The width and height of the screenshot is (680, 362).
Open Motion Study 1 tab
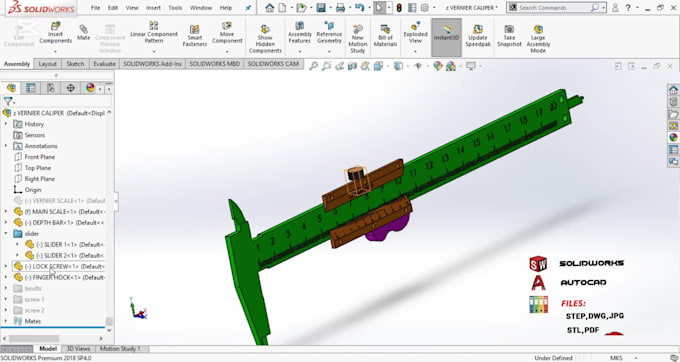coord(120,349)
